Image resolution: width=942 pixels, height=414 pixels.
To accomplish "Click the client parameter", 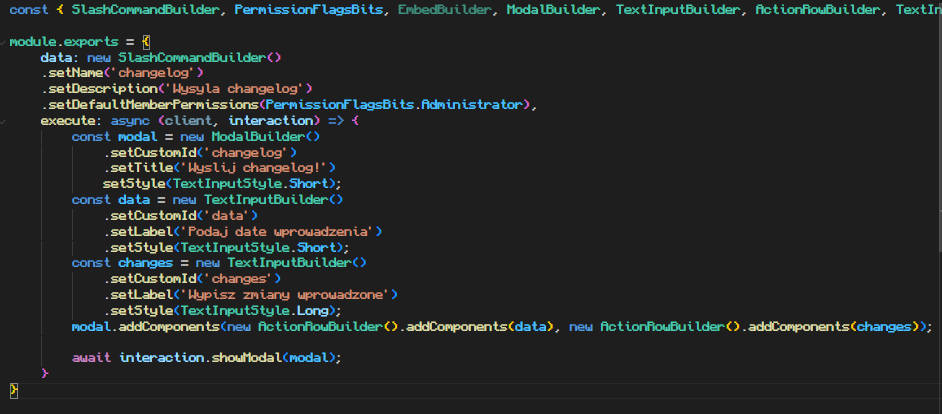I will (189, 120).
